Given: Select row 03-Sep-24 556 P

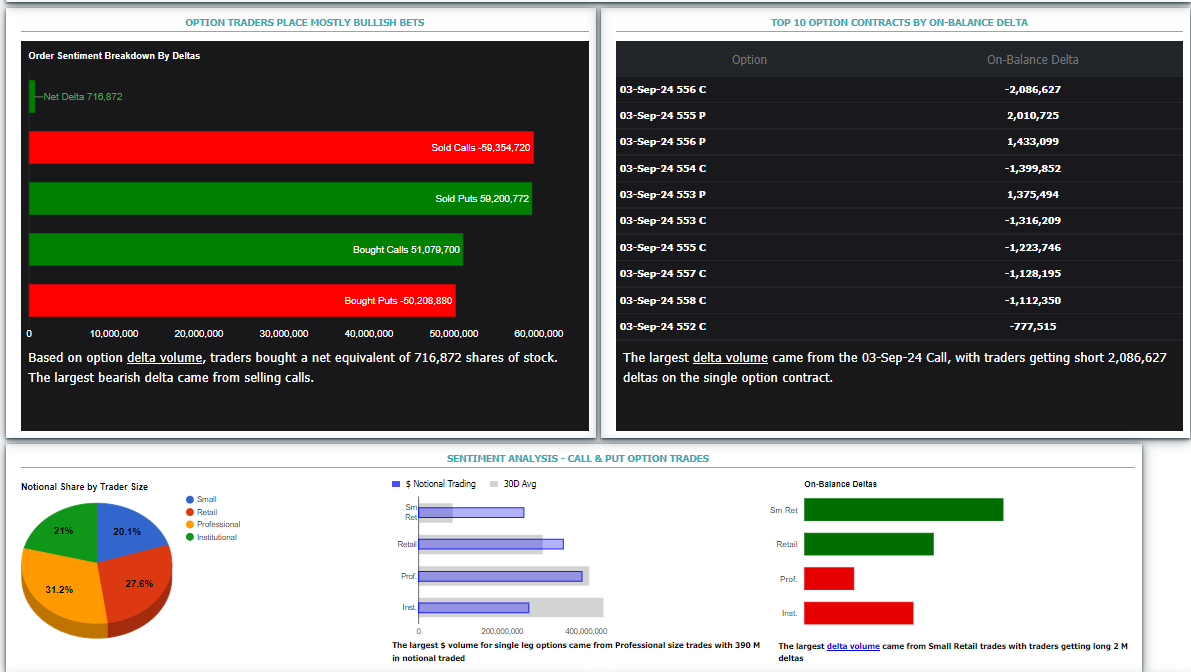Looking at the screenshot, I should click(899, 141).
